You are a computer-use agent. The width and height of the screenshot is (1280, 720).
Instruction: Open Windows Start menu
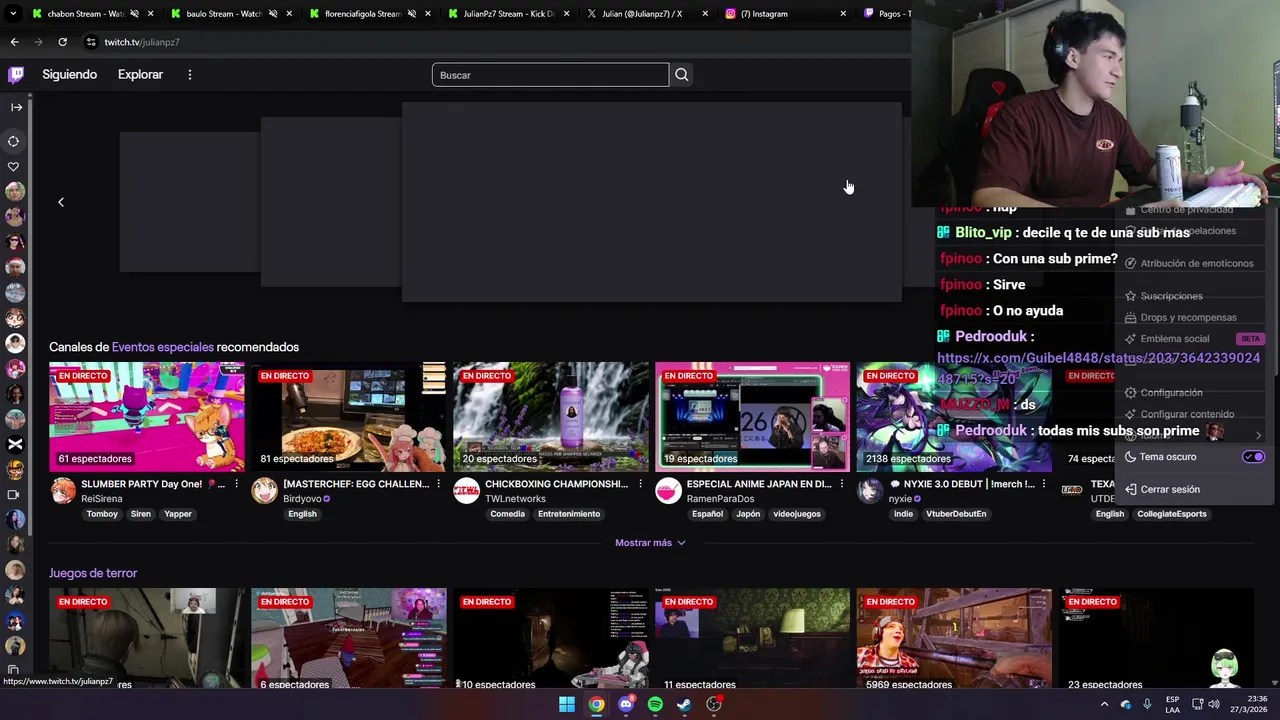pos(567,704)
